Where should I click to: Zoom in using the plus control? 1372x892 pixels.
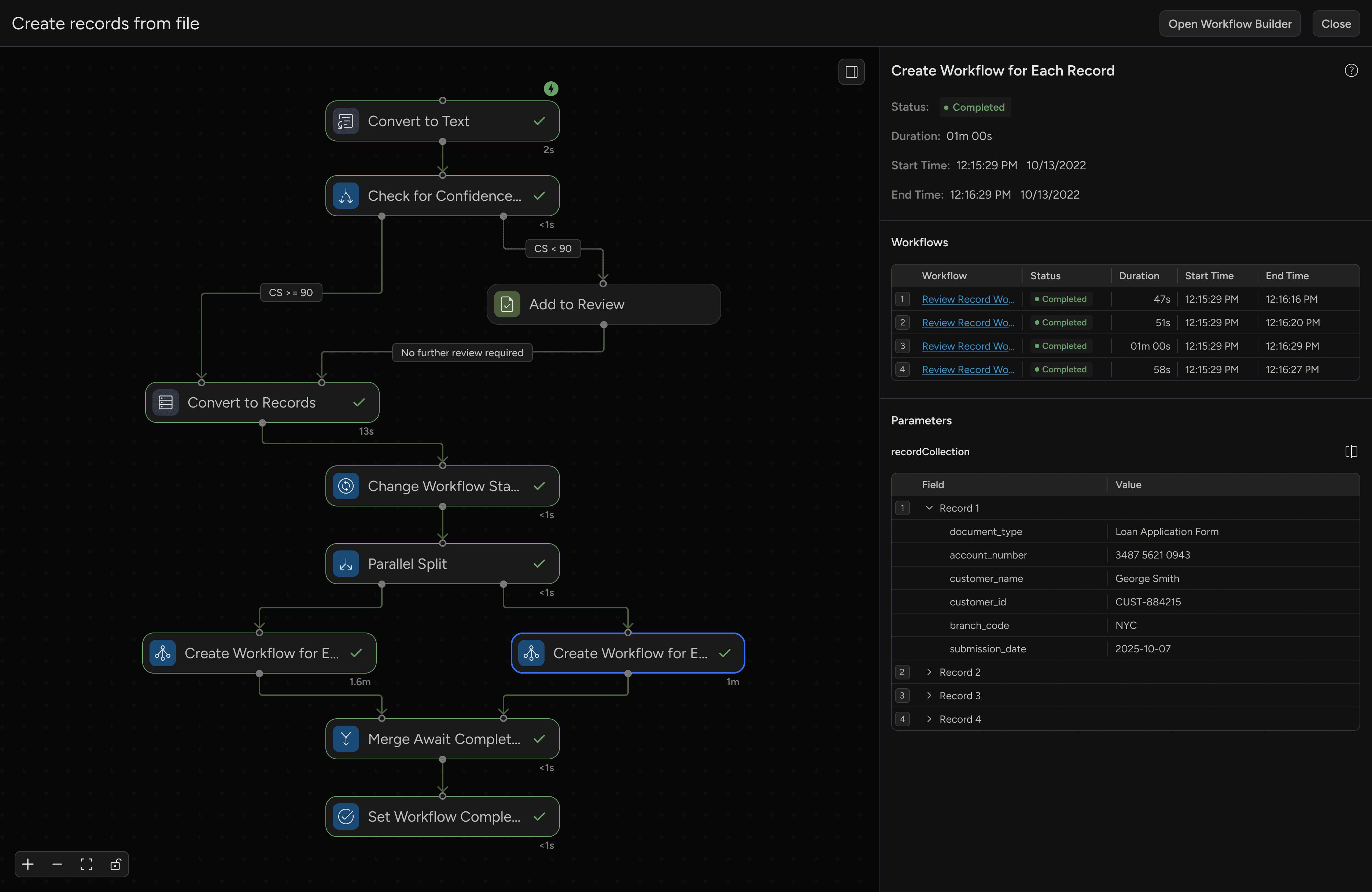point(27,864)
